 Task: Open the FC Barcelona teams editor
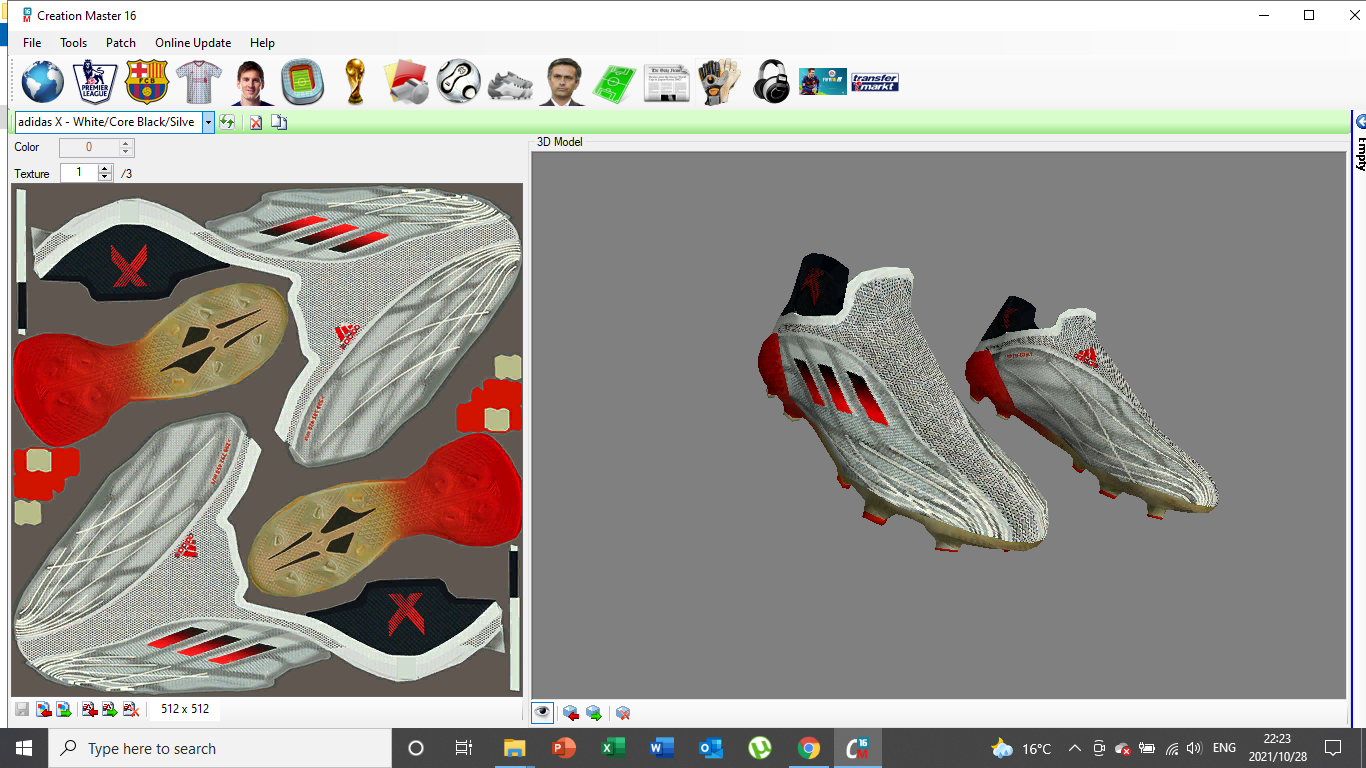click(x=147, y=82)
